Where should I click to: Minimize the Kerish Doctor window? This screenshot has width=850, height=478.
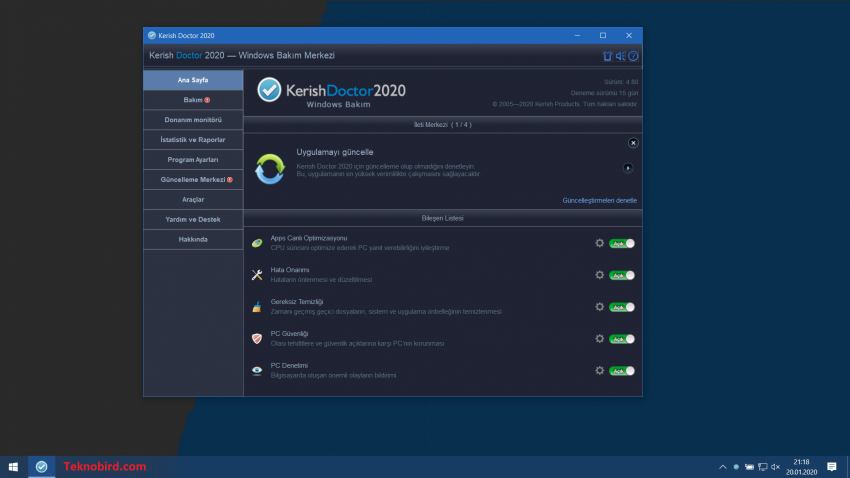tap(577, 36)
